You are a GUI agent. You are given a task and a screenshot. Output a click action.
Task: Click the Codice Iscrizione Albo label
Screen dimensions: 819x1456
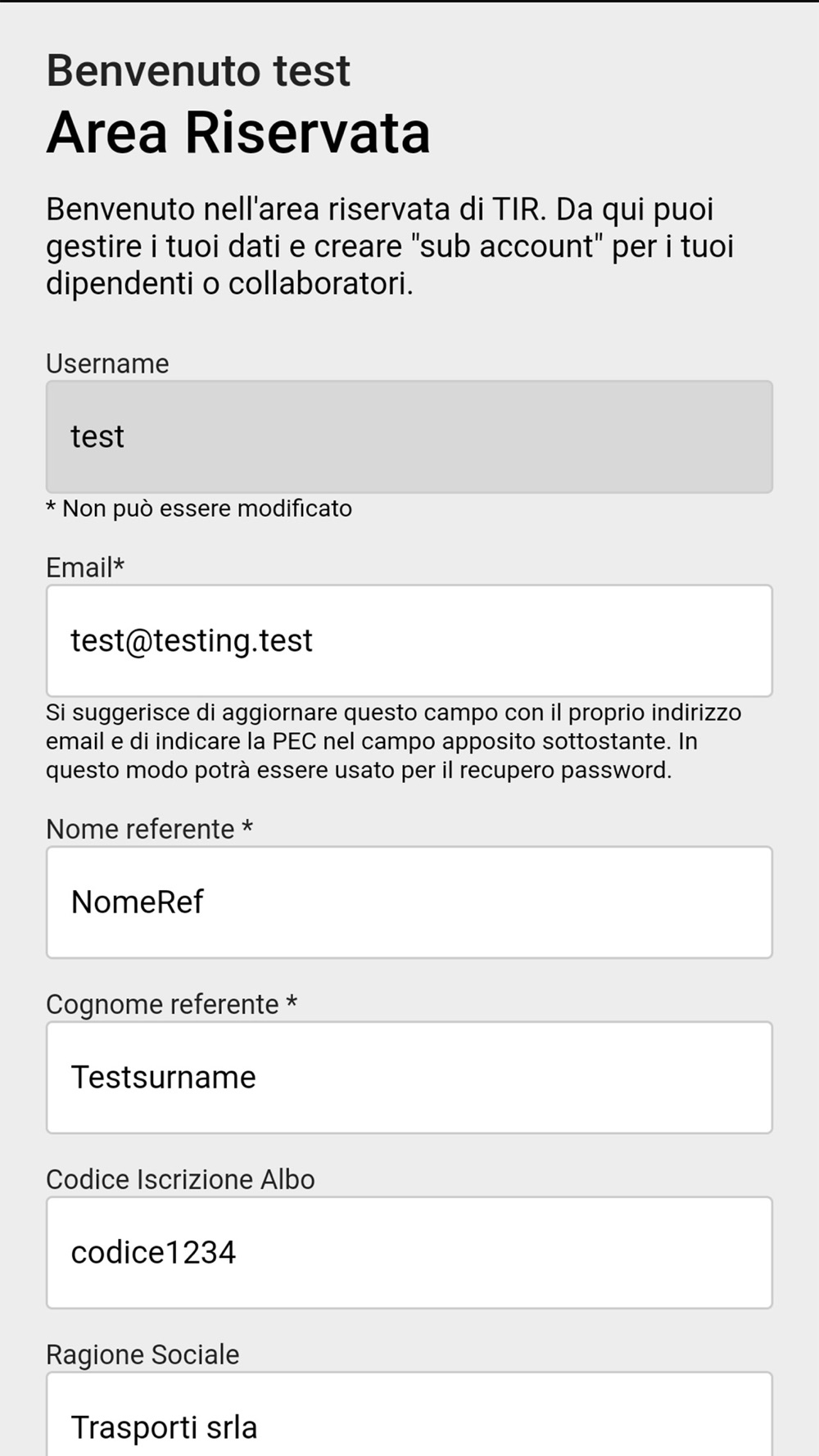180,1180
